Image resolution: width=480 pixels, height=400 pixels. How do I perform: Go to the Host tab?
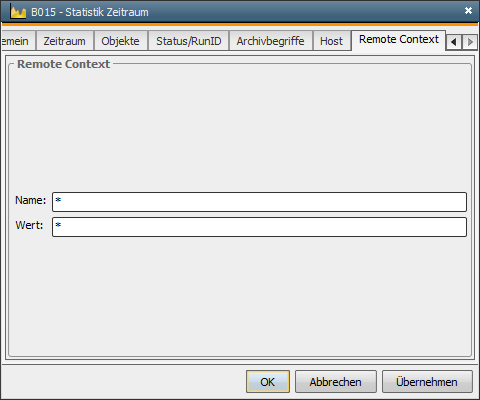pyautogui.click(x=332, y=41)
